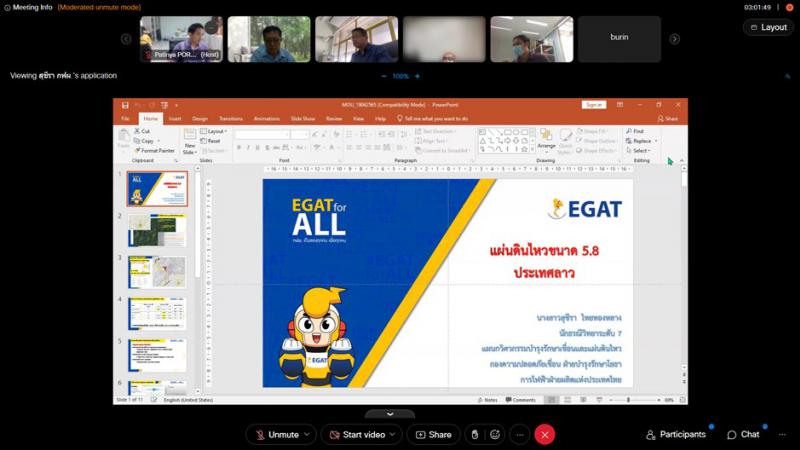Open the Customize Quick Access Toolbar arrow
Screen dimensions: 800x450
[x=177, y=105]
